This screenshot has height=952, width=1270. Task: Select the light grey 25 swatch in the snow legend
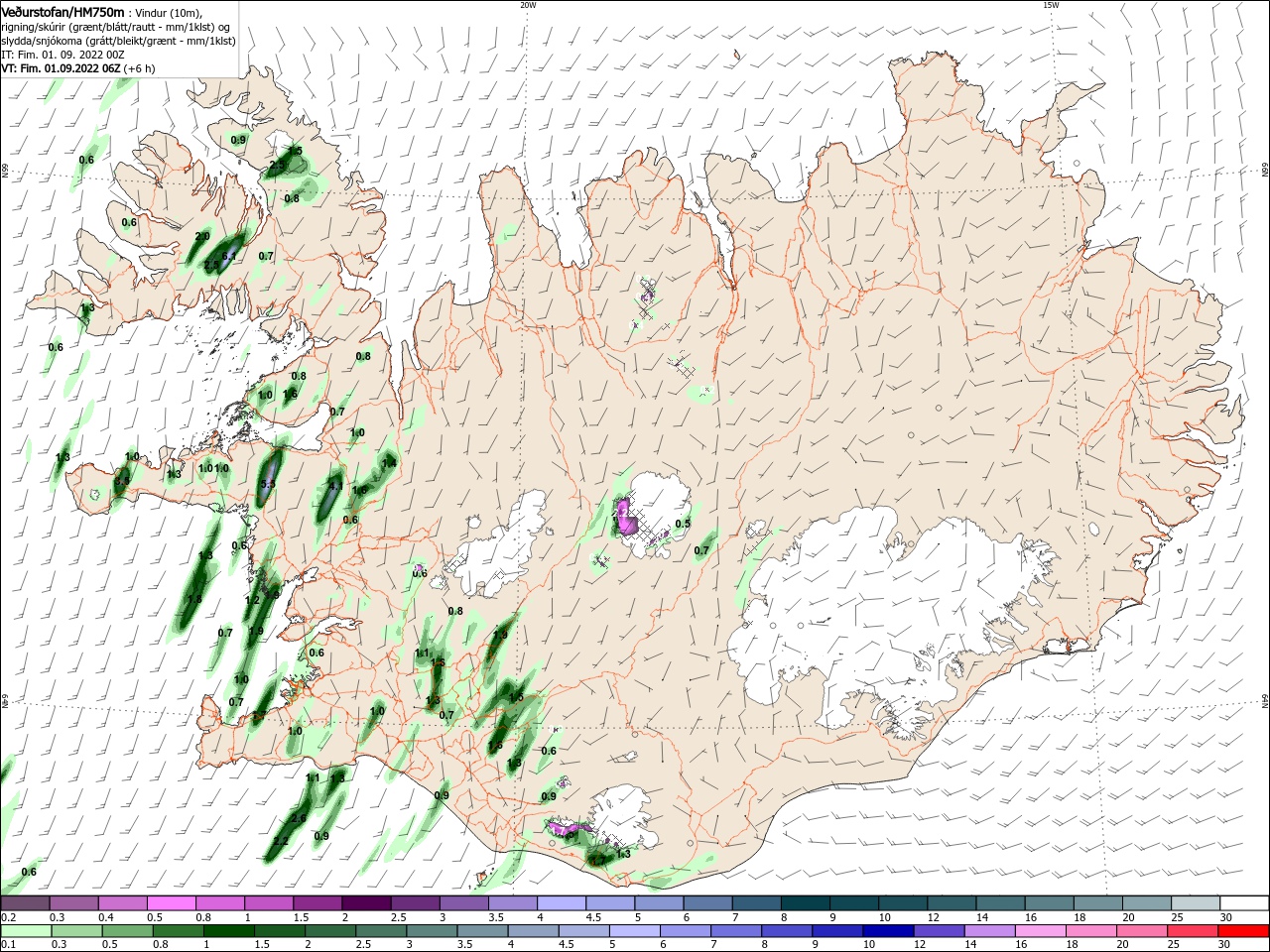1195,903
